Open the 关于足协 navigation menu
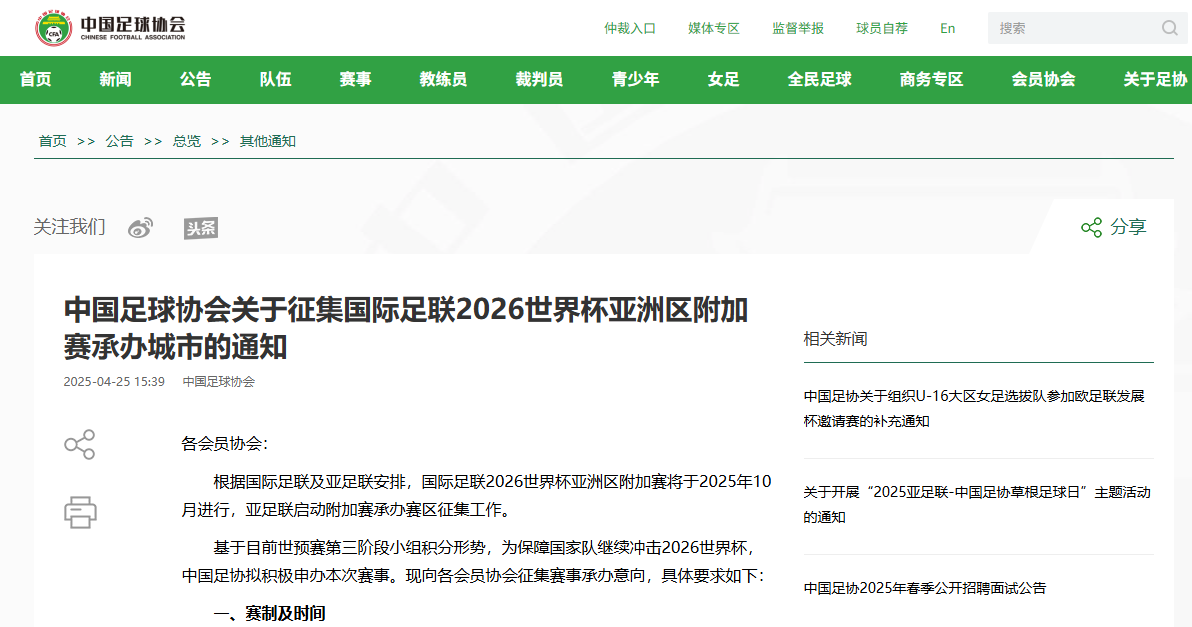This screenshot has height=627, width=1192. coord(1156,79)
